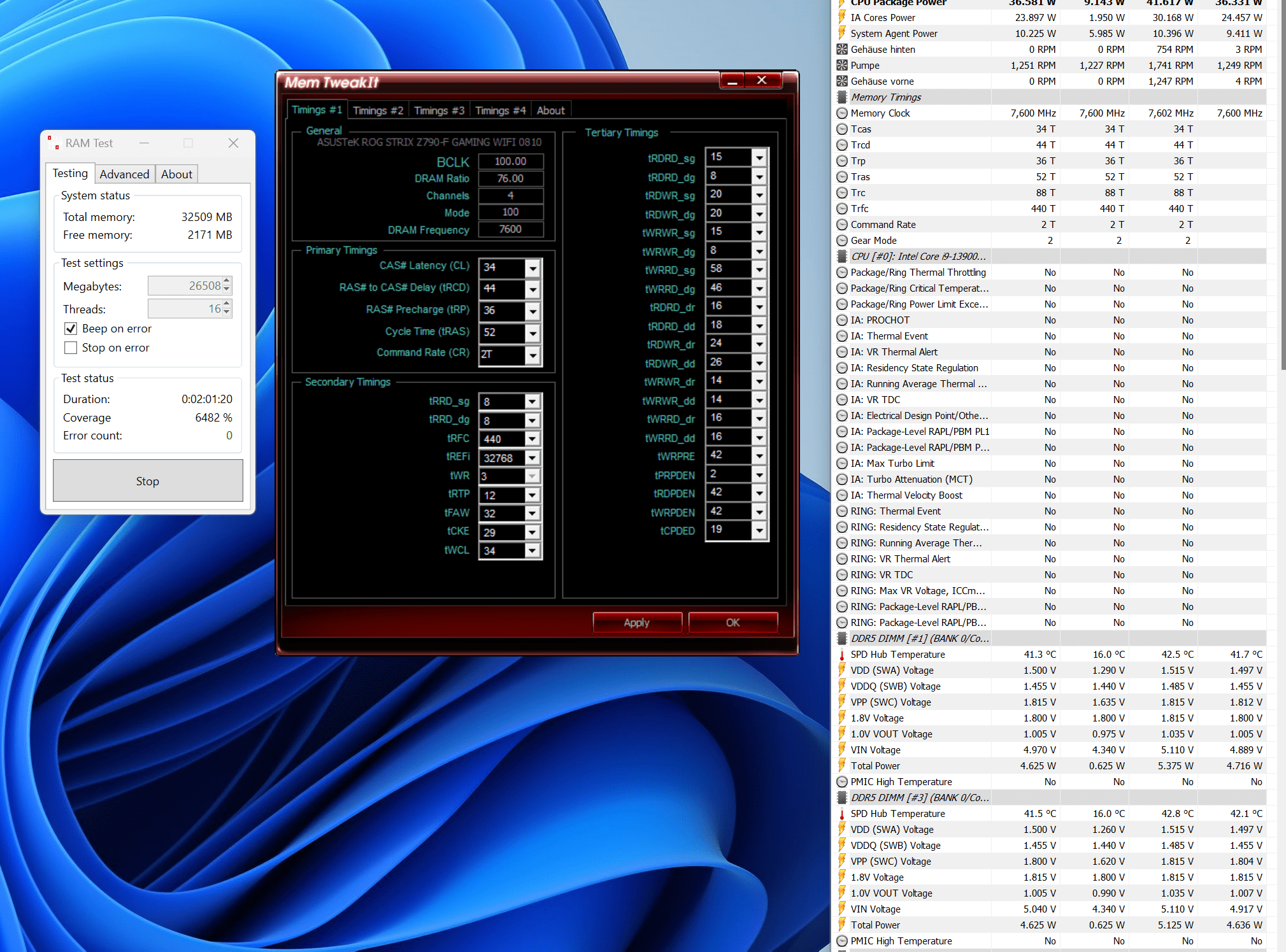Open the tRCD dropdown in Primary Timings
Viewport: 1286px width, 952px height.
click(533, 290)
